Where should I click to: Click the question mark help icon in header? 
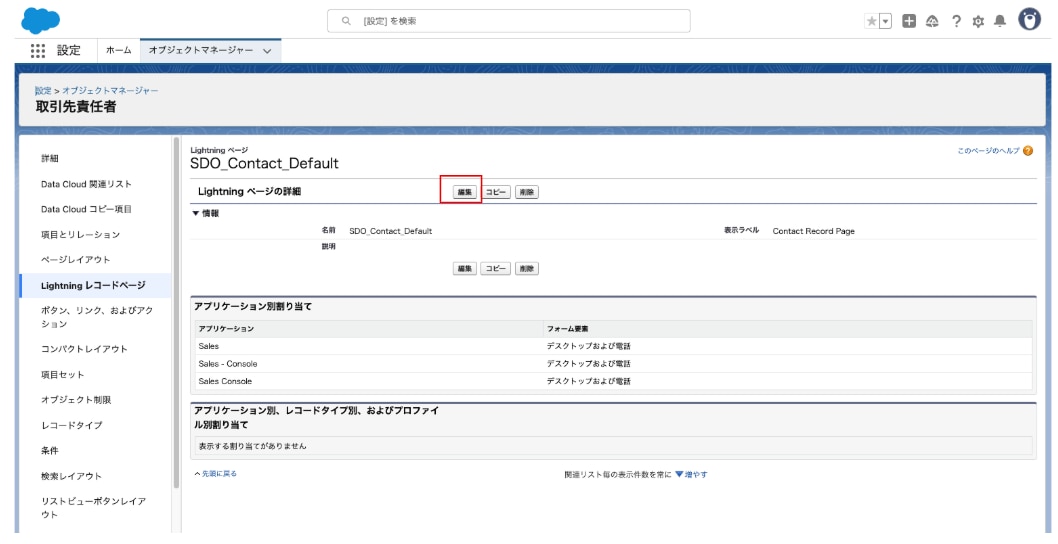tap(956, 21)
